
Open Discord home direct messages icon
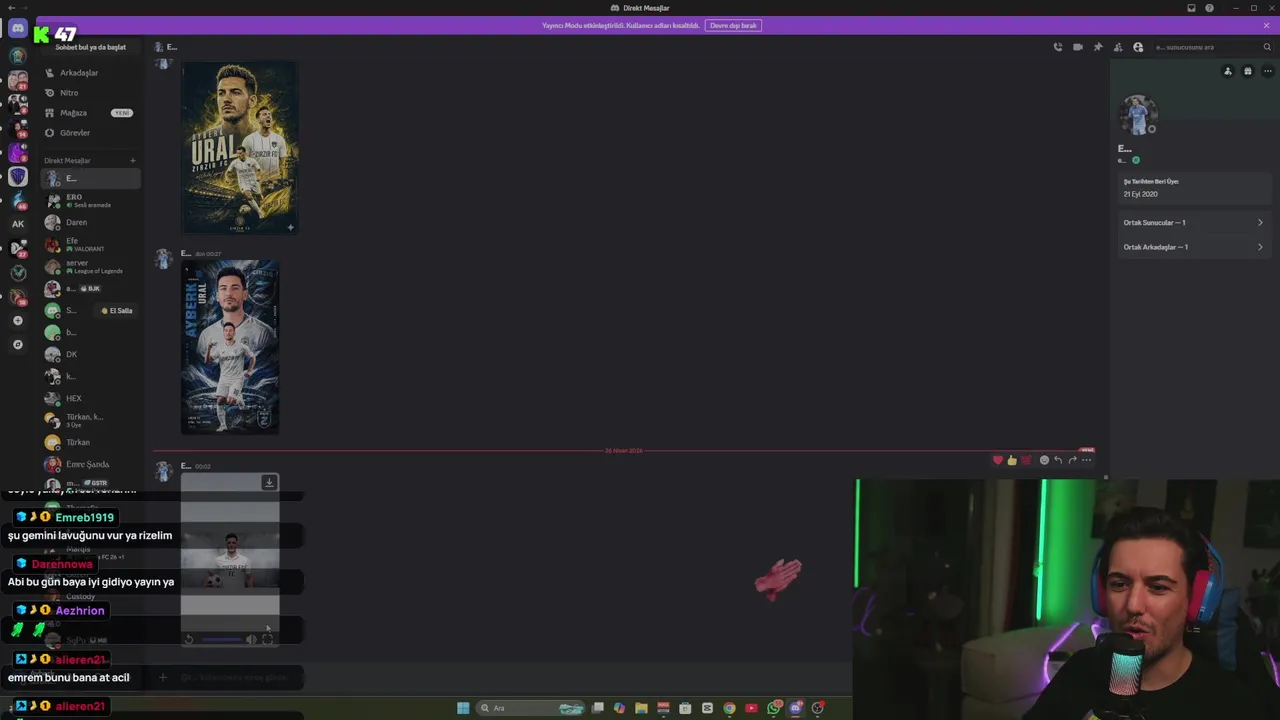(x=18, y=29)
